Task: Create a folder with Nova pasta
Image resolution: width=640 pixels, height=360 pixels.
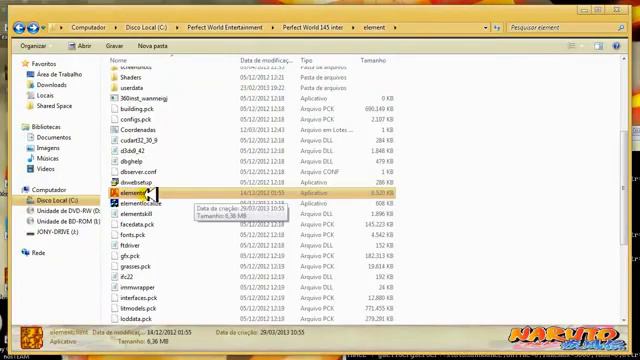Action: (153, 46)
